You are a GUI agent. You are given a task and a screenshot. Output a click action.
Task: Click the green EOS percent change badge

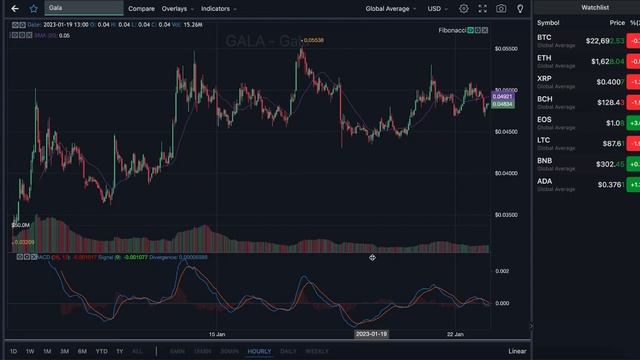tap(633, 123)
